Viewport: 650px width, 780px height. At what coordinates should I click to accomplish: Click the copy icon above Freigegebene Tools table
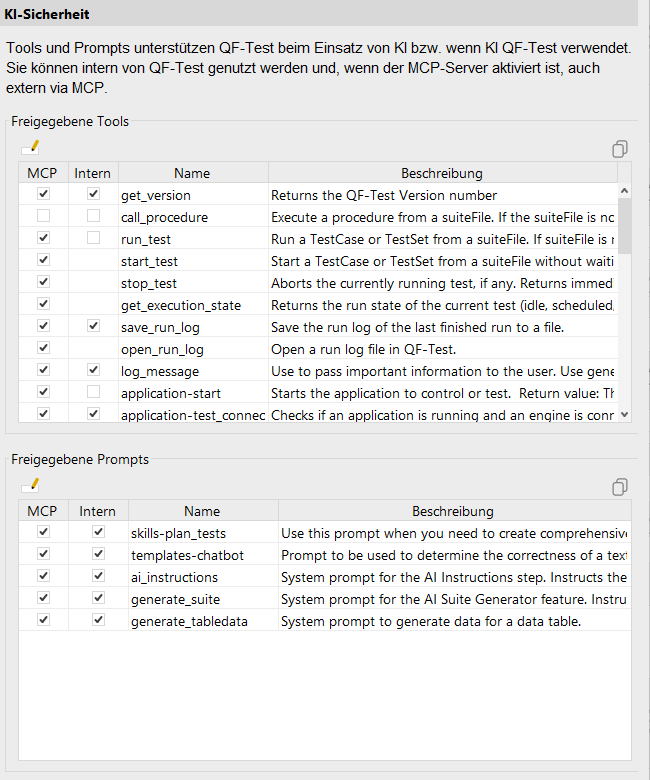click(x=620, y=149)
